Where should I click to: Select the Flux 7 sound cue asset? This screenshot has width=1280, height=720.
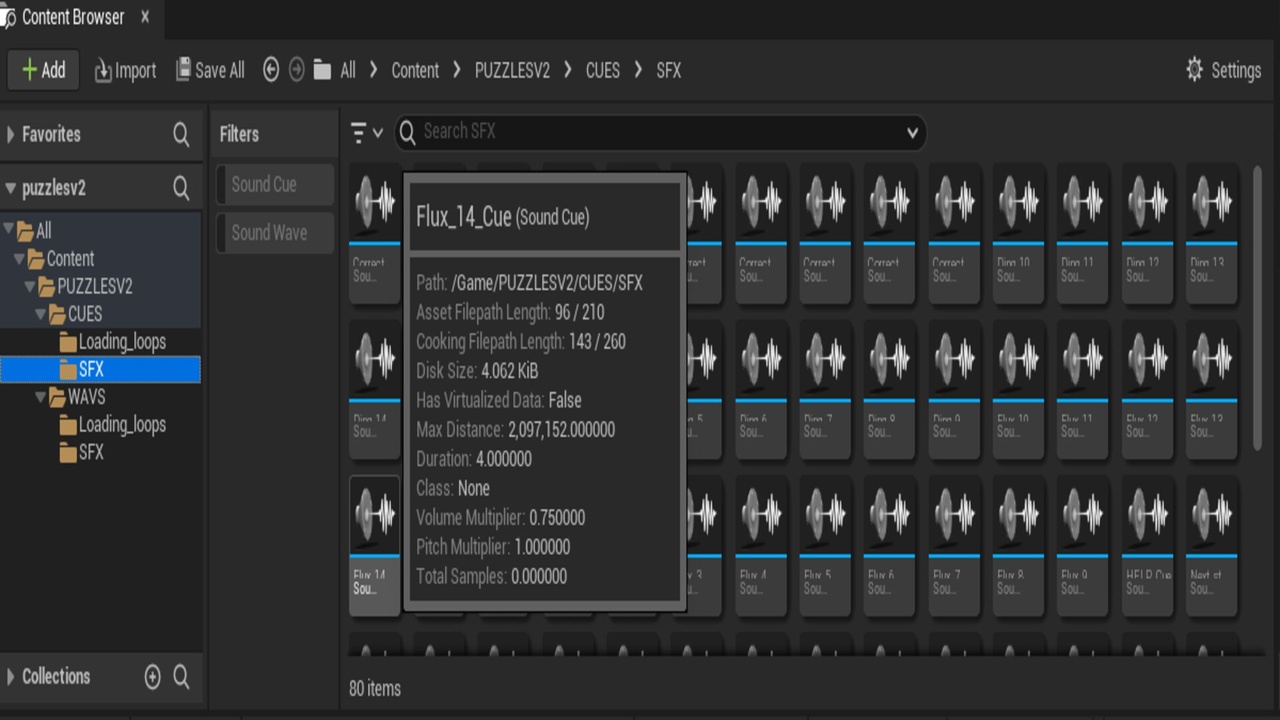[954, 546]
